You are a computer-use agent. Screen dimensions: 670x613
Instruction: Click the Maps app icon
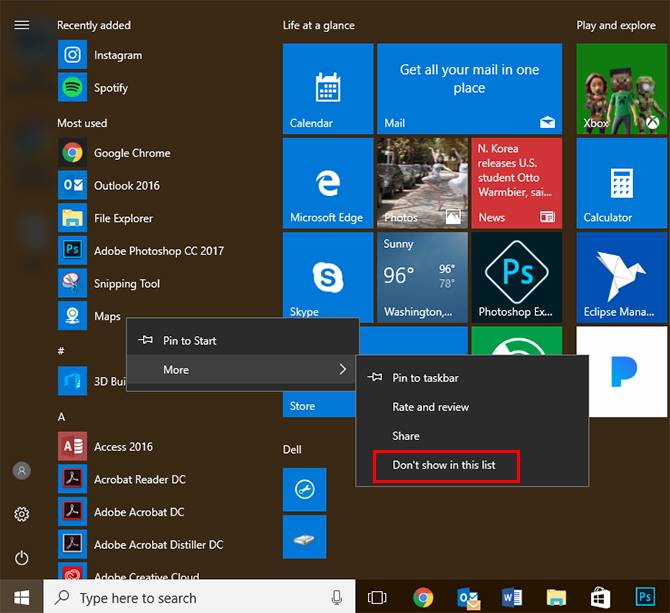point(72,316)
